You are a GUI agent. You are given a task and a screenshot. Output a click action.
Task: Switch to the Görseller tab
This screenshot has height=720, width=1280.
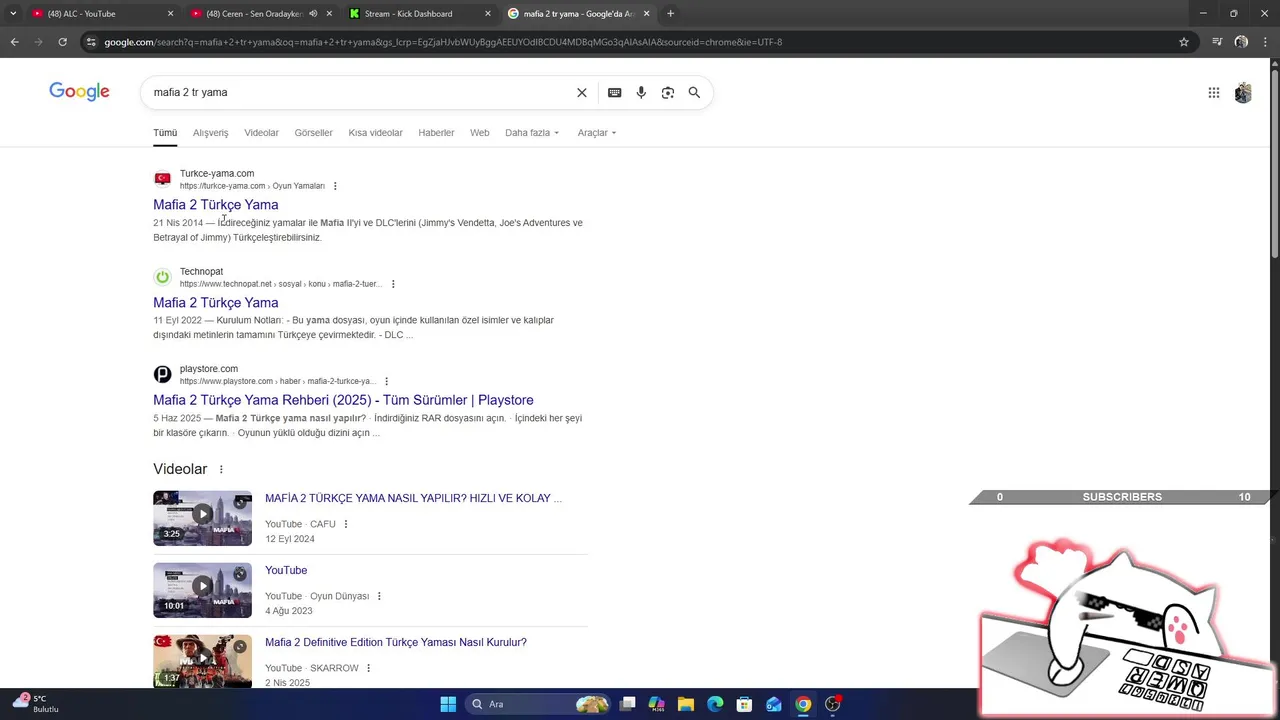[x=313, y=133]
